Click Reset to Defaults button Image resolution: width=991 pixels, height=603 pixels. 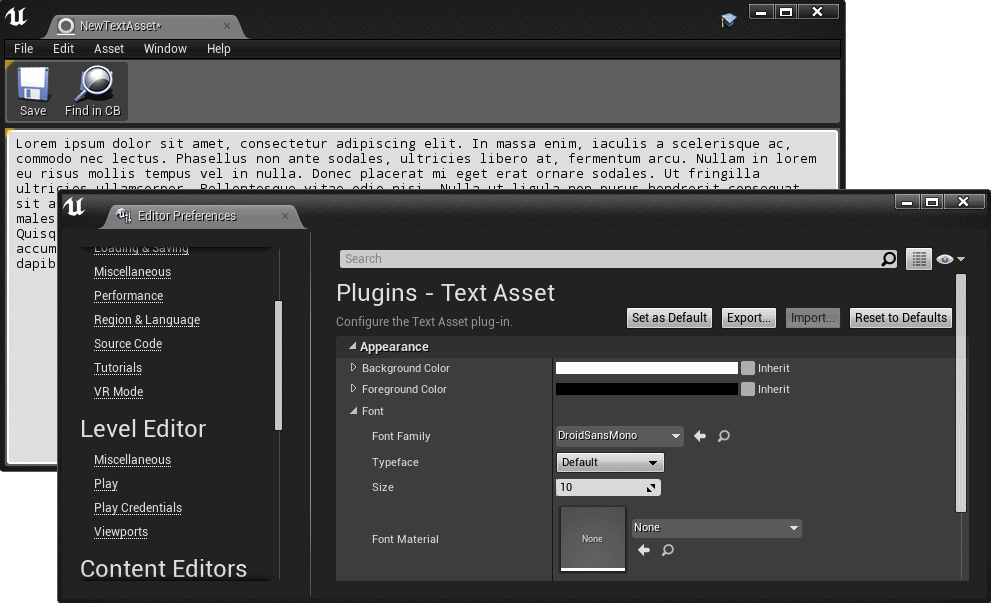(x=901, y=318)
